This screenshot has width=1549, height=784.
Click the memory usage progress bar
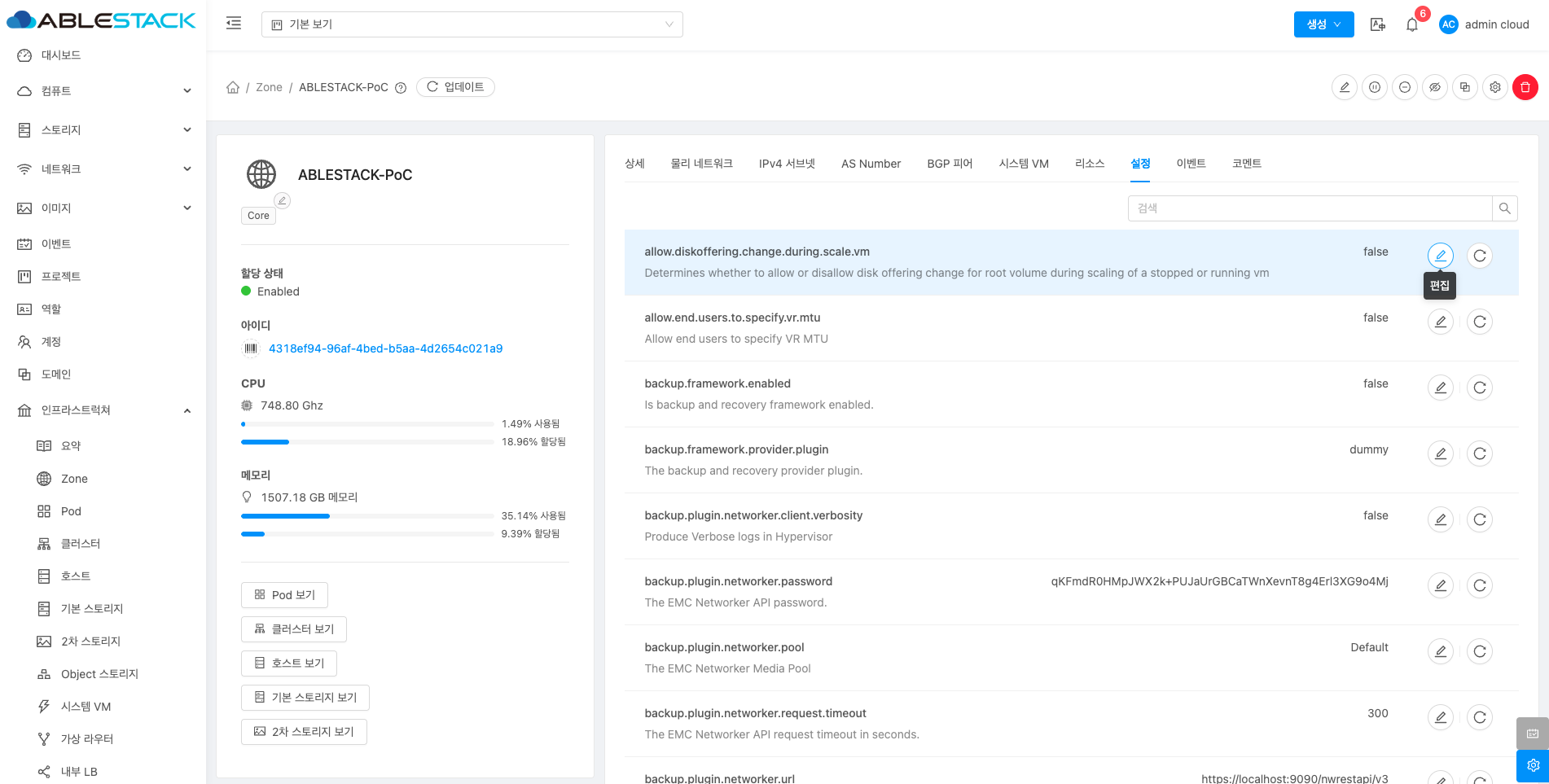click(366, 516)
